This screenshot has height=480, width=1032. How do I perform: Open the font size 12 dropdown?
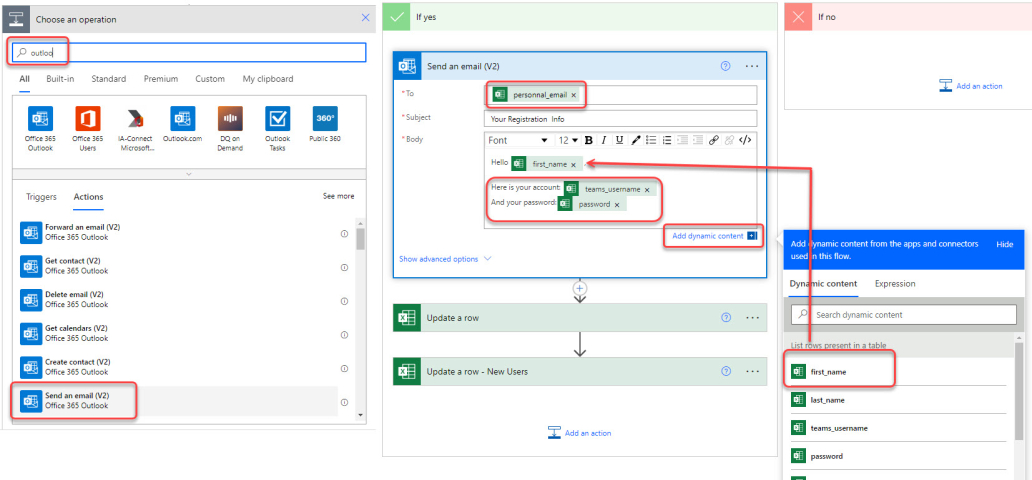coord(568,140)
